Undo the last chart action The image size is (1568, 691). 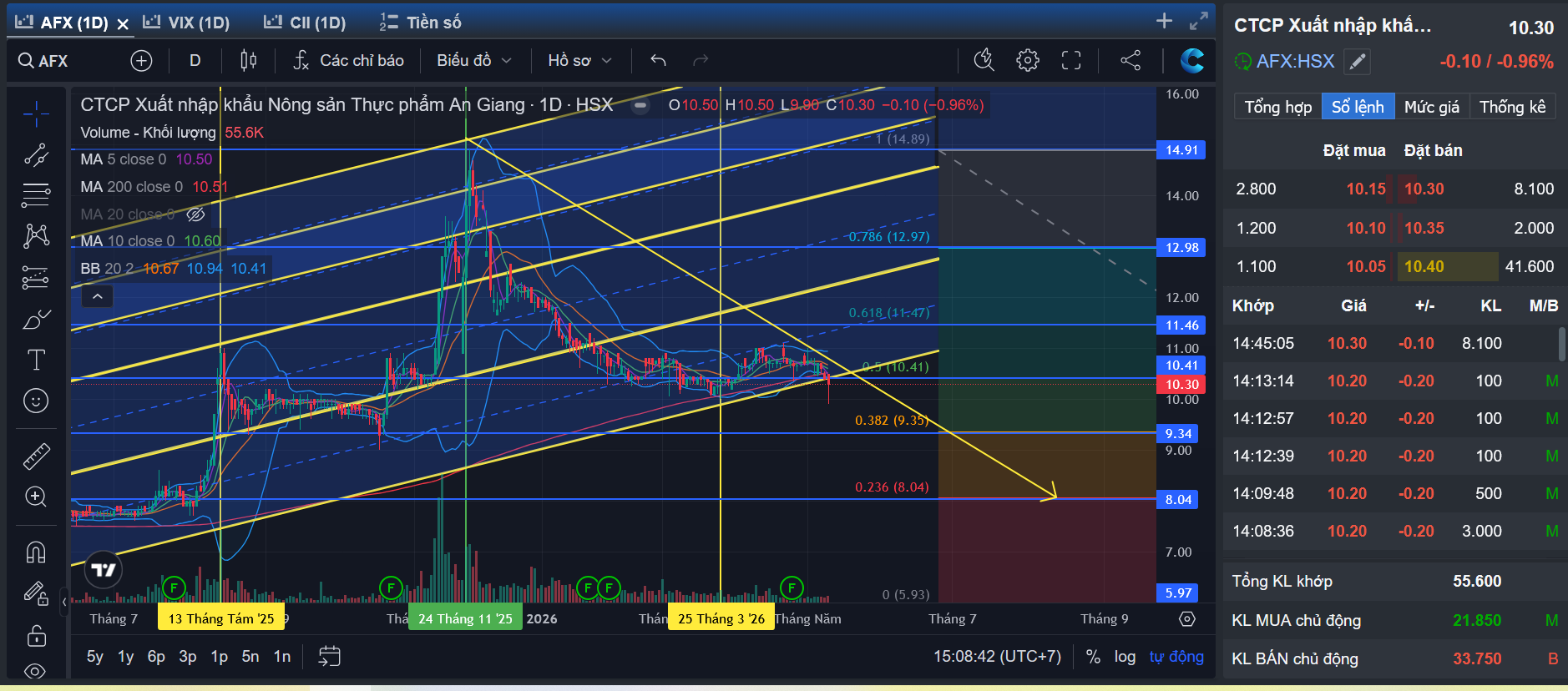[658, 60]
